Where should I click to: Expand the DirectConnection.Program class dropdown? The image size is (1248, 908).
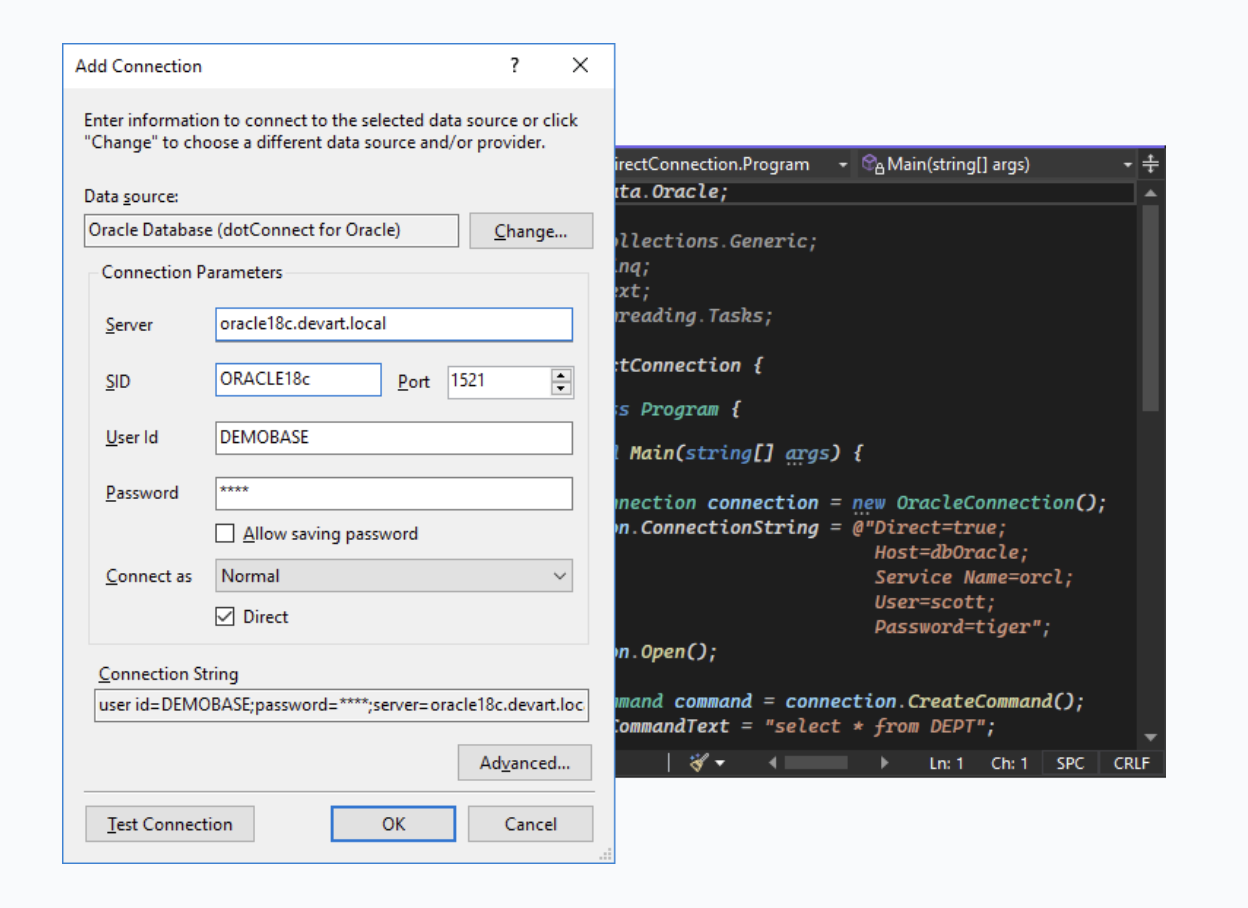tap(843, 164)
